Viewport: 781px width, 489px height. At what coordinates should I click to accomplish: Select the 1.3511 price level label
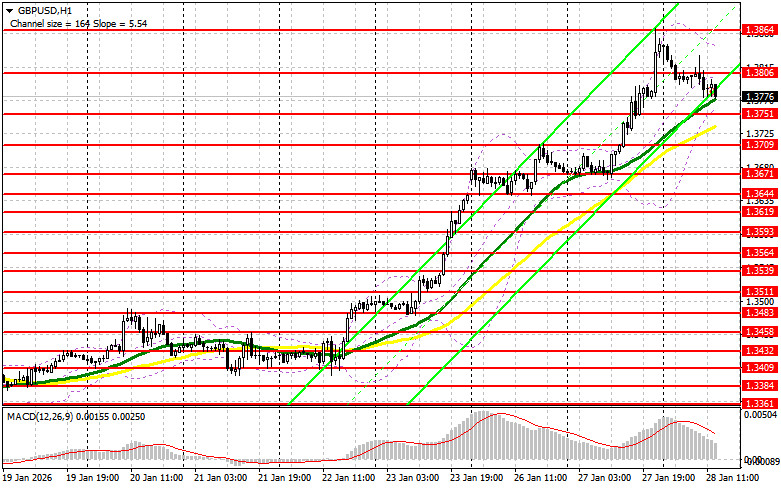760,292
